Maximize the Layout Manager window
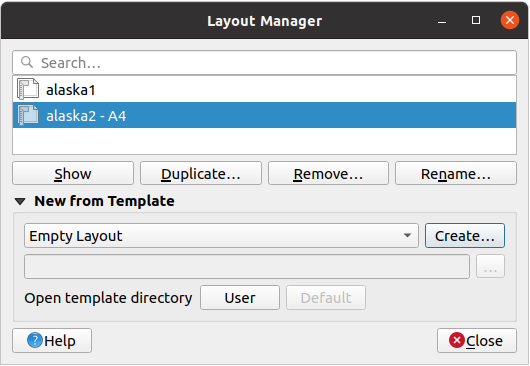The image size is (530, 366). (476, 20)
